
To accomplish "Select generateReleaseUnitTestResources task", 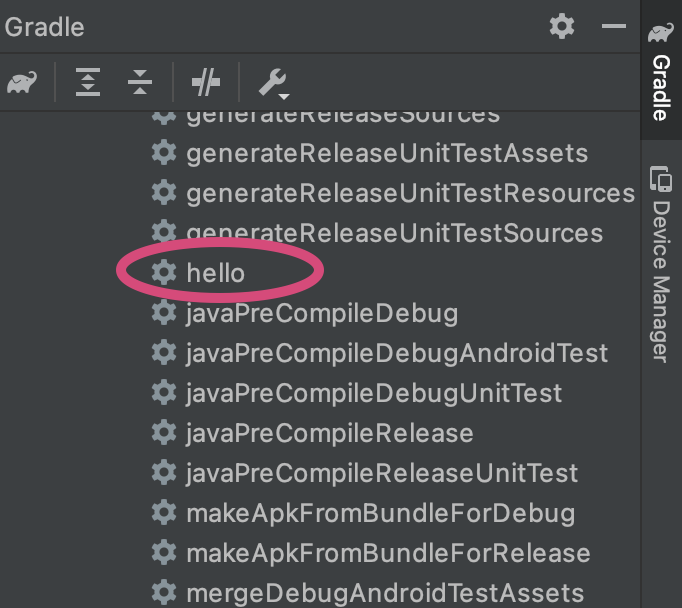I will (x=410, y=192).
